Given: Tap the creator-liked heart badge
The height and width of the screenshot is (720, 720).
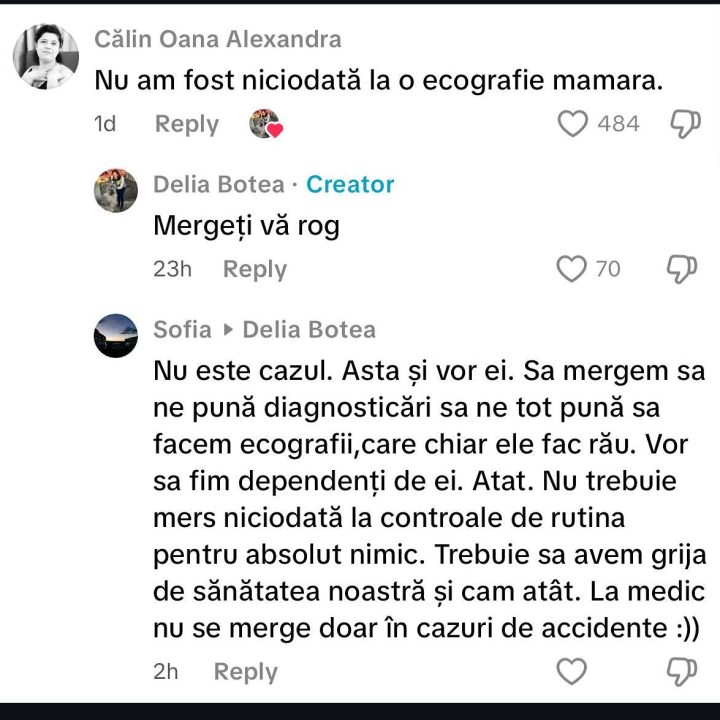Looking at the screenshot, I should tap(266, 124).
